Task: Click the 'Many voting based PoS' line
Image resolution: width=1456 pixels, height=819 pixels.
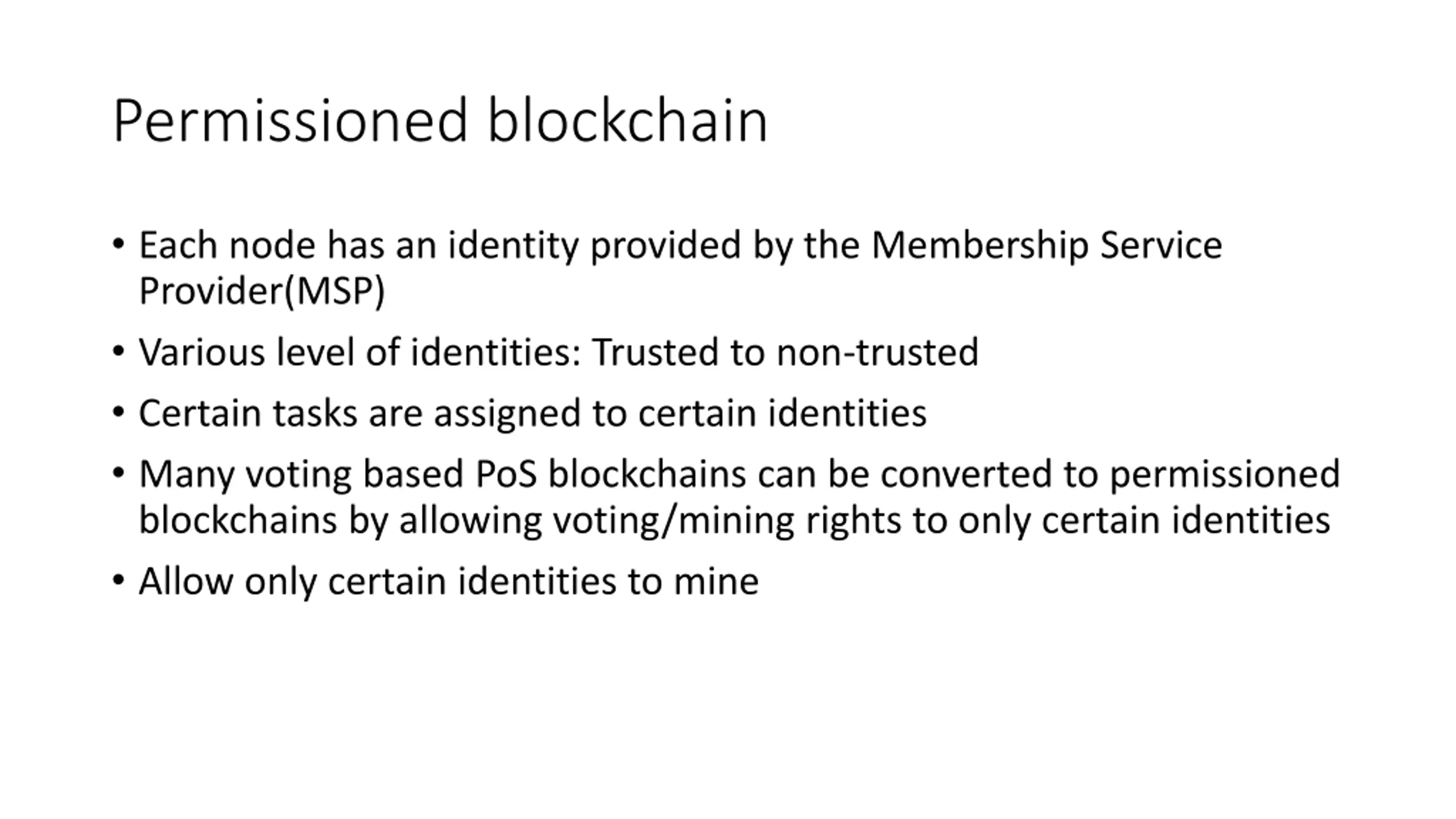Action: [x=739, y=475]
